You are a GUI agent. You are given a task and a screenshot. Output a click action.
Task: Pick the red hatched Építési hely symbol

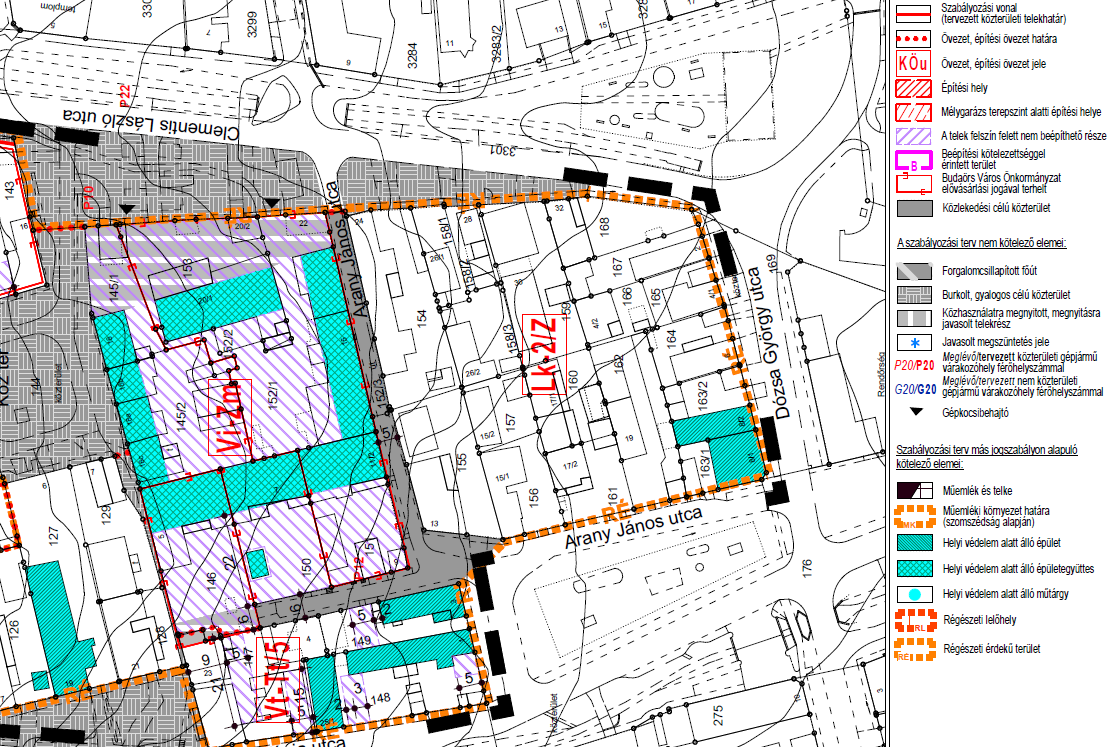pos(913,88)
